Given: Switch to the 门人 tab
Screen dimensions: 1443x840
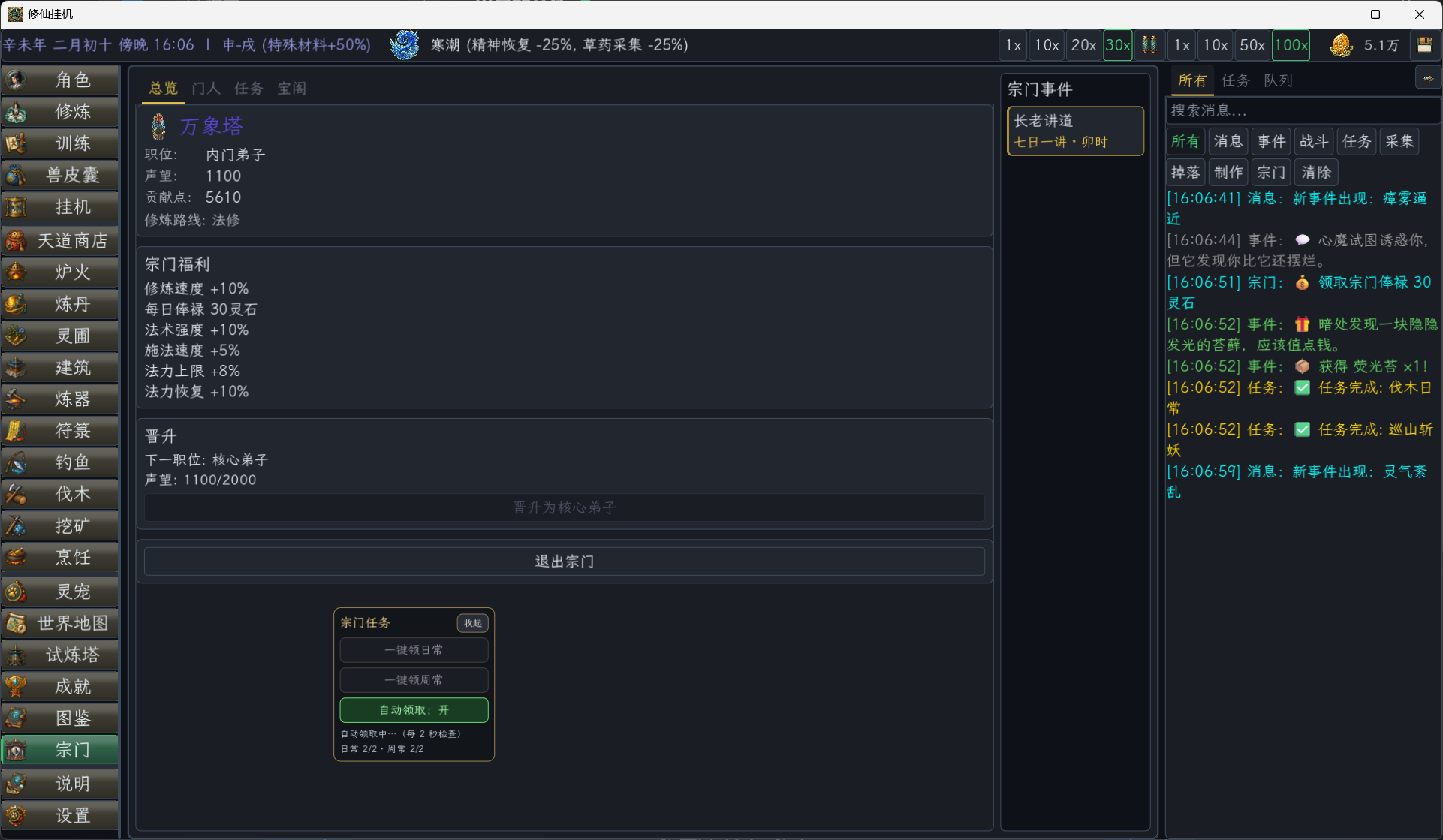Looking at the screenshot, I should pos(206,89).
